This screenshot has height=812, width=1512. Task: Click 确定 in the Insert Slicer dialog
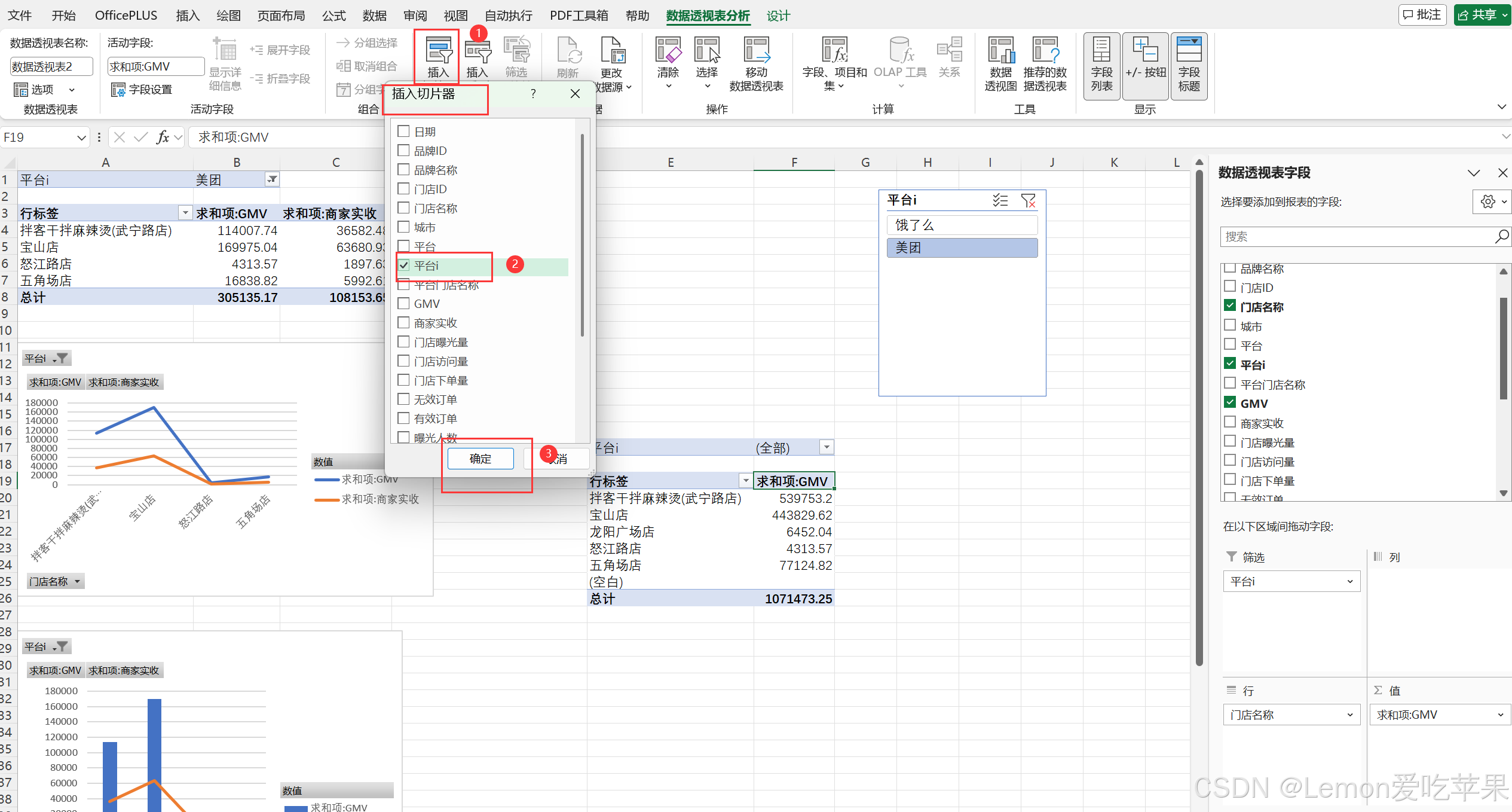(x=480, y=459)
